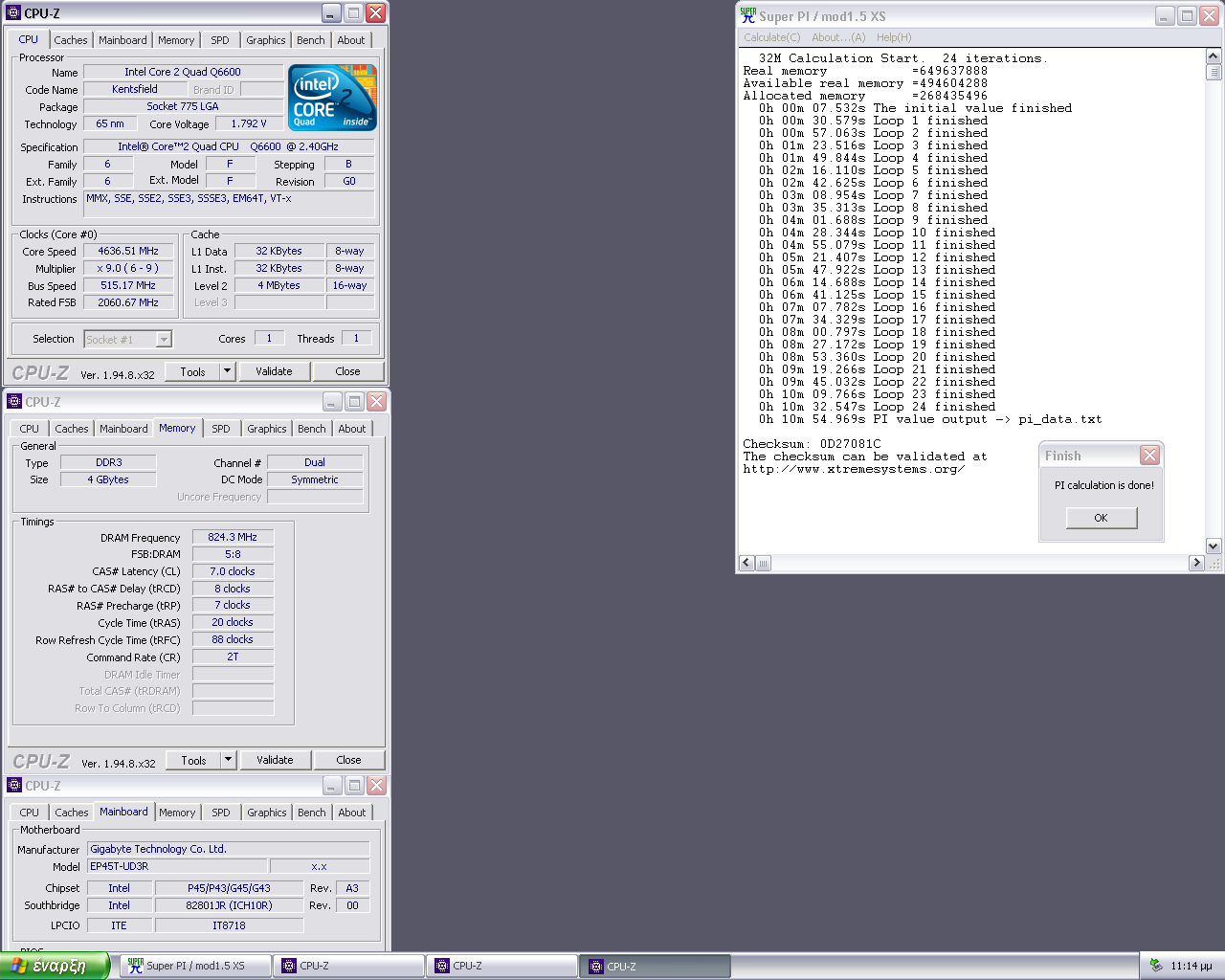
Task: Click Rated FSB 2060.67 MHz value
Action: 128,302
